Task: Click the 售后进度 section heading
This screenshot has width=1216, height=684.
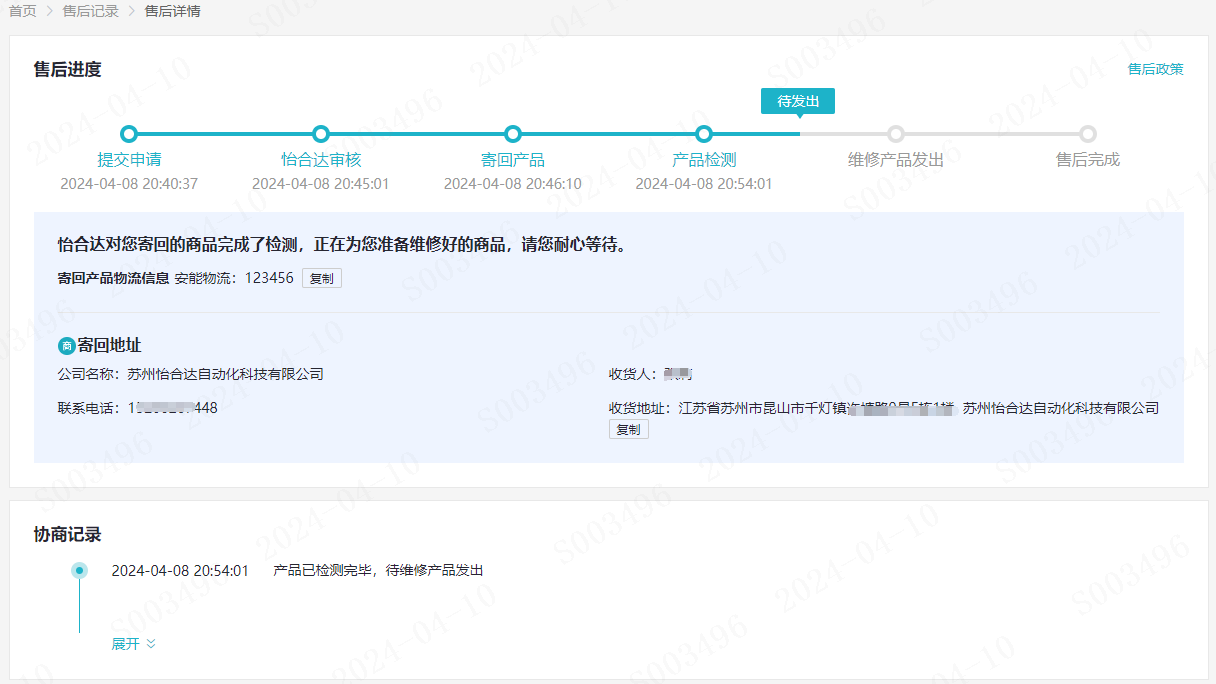Action: [67, 69]
